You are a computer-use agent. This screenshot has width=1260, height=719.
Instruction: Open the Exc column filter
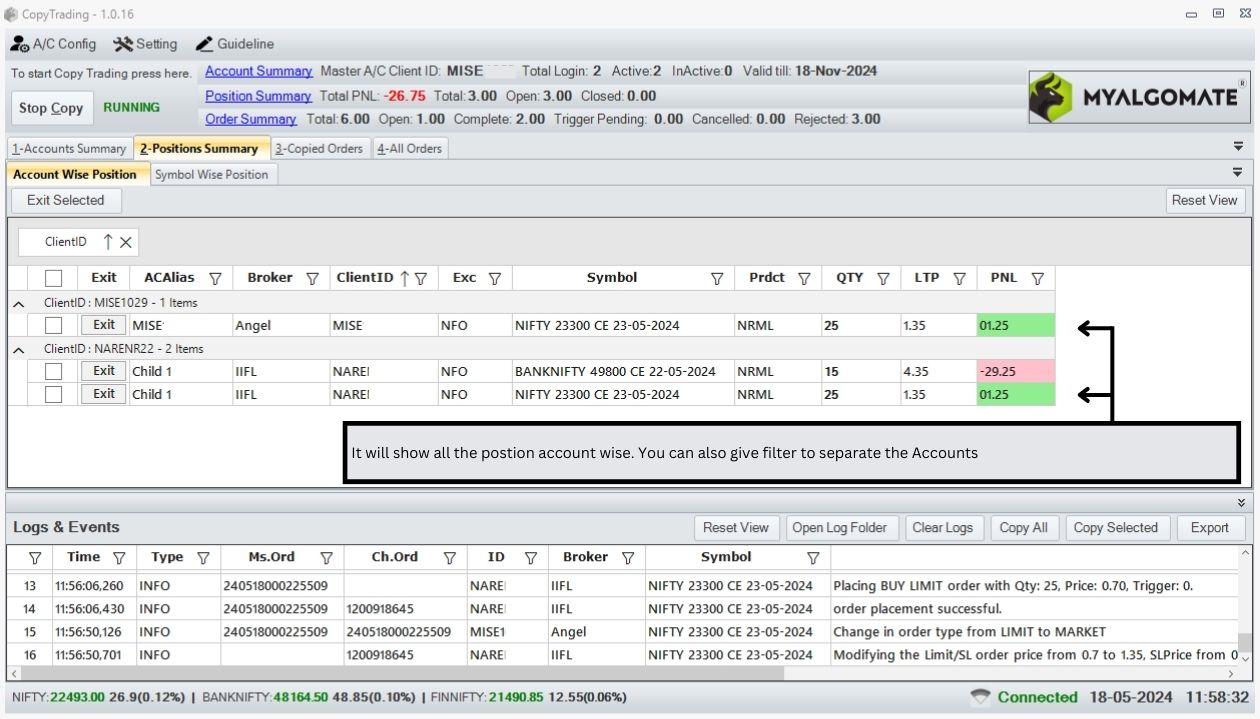tap(494, 278)
